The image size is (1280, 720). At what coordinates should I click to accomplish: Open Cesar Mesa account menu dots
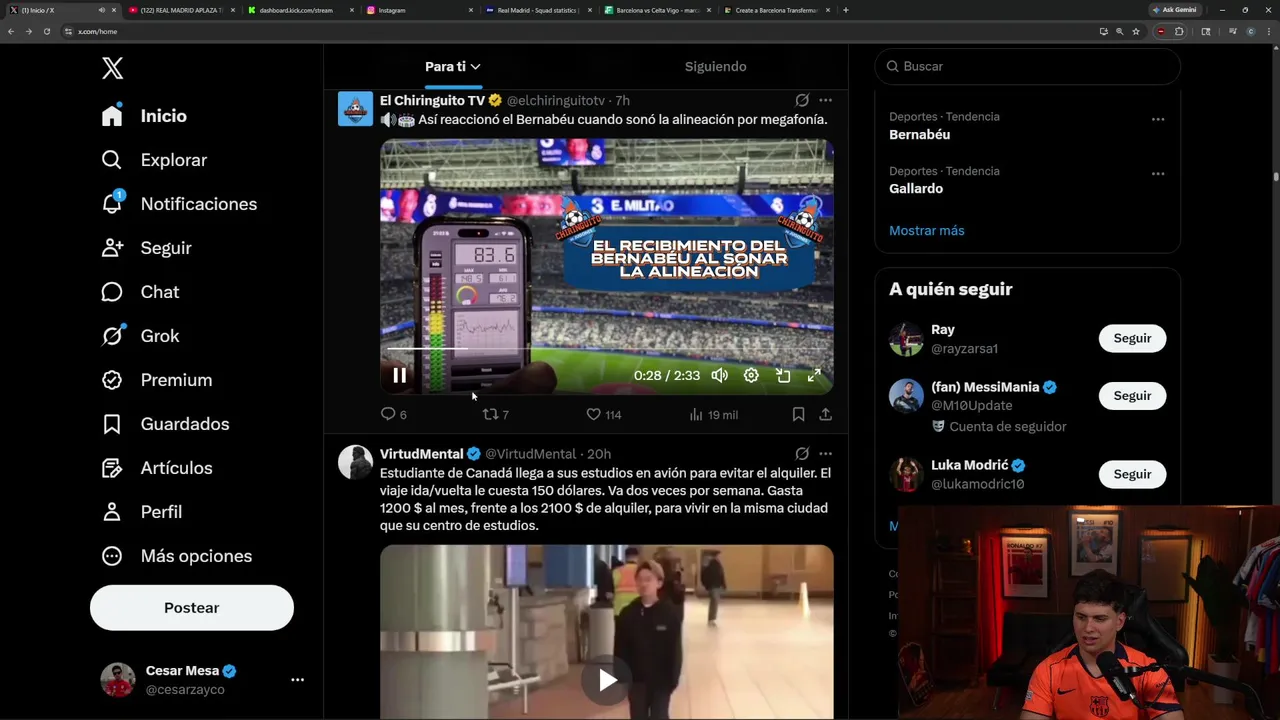pyautogui.click(x=297, y=680)
